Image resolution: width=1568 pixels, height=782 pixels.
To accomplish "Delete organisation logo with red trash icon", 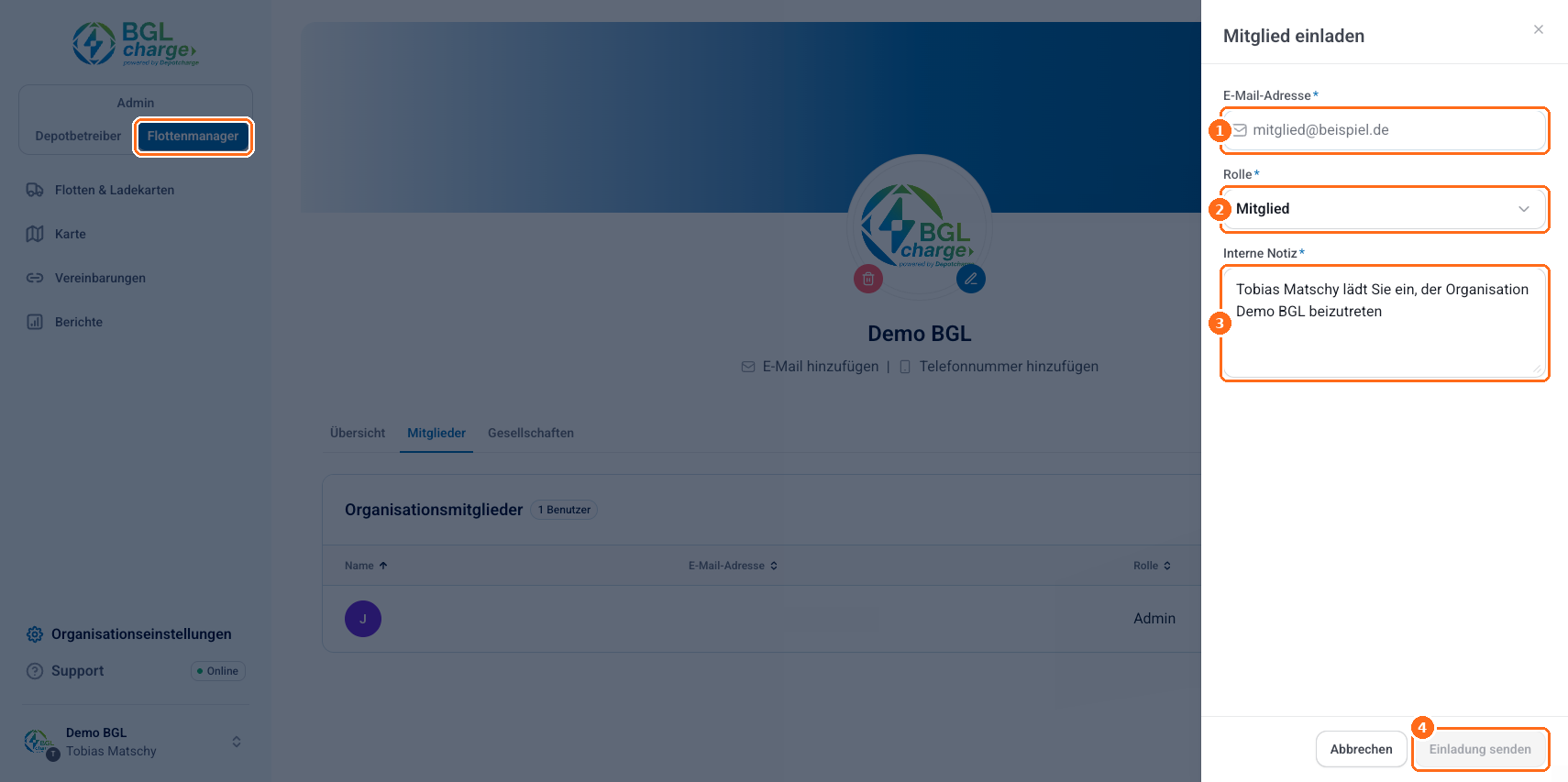I will [x=868, y=279].
